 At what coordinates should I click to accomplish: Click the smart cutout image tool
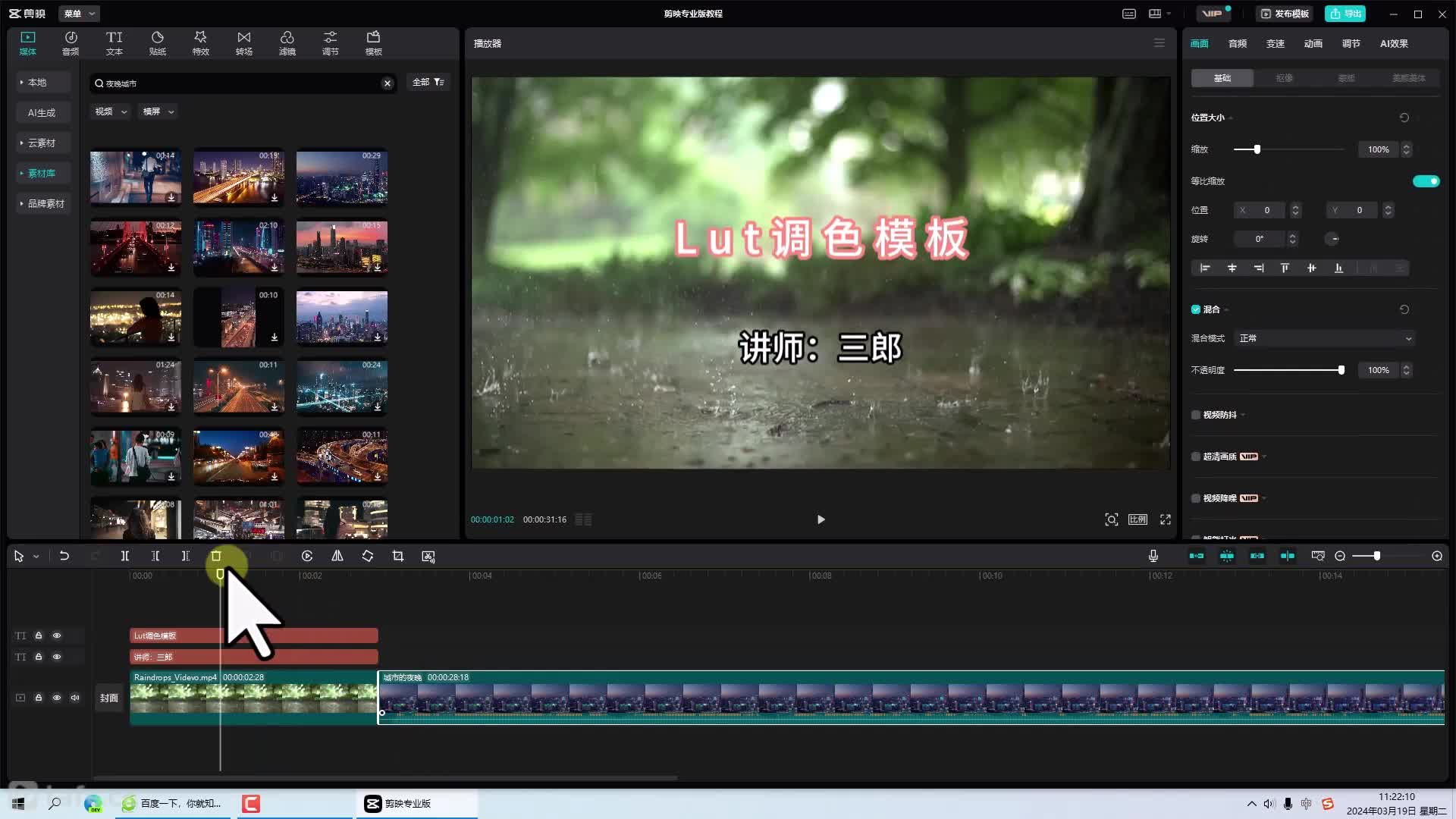click(x=428, y=556)
